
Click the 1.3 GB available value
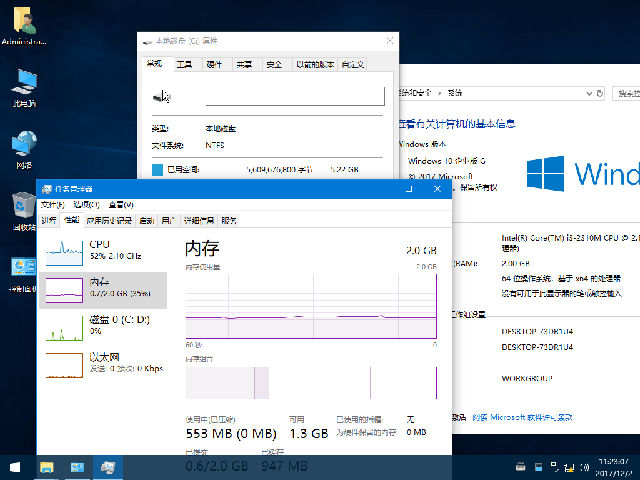[309, 433]
